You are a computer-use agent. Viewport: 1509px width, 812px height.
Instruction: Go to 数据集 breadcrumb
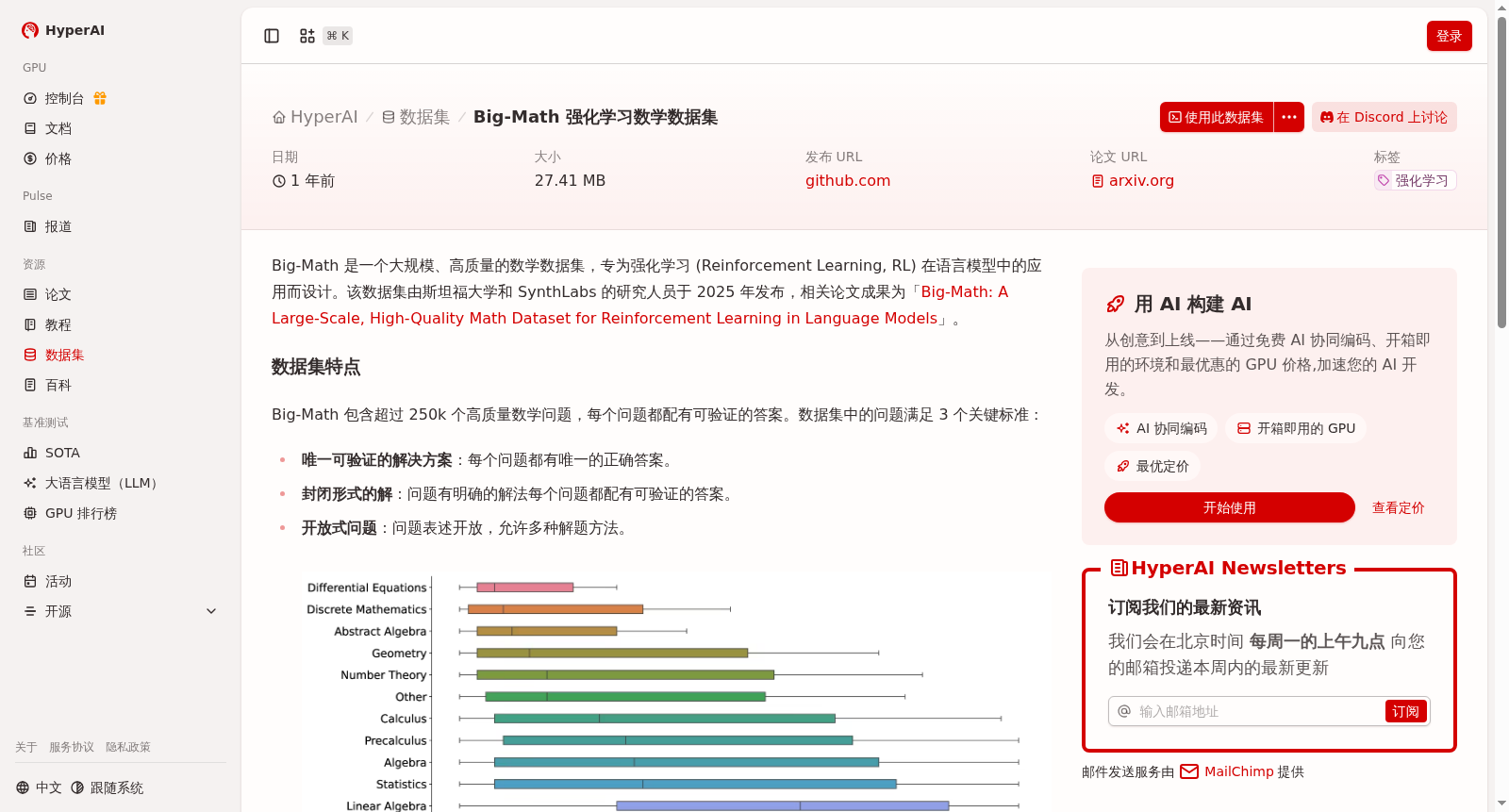[x=416, y=117]
